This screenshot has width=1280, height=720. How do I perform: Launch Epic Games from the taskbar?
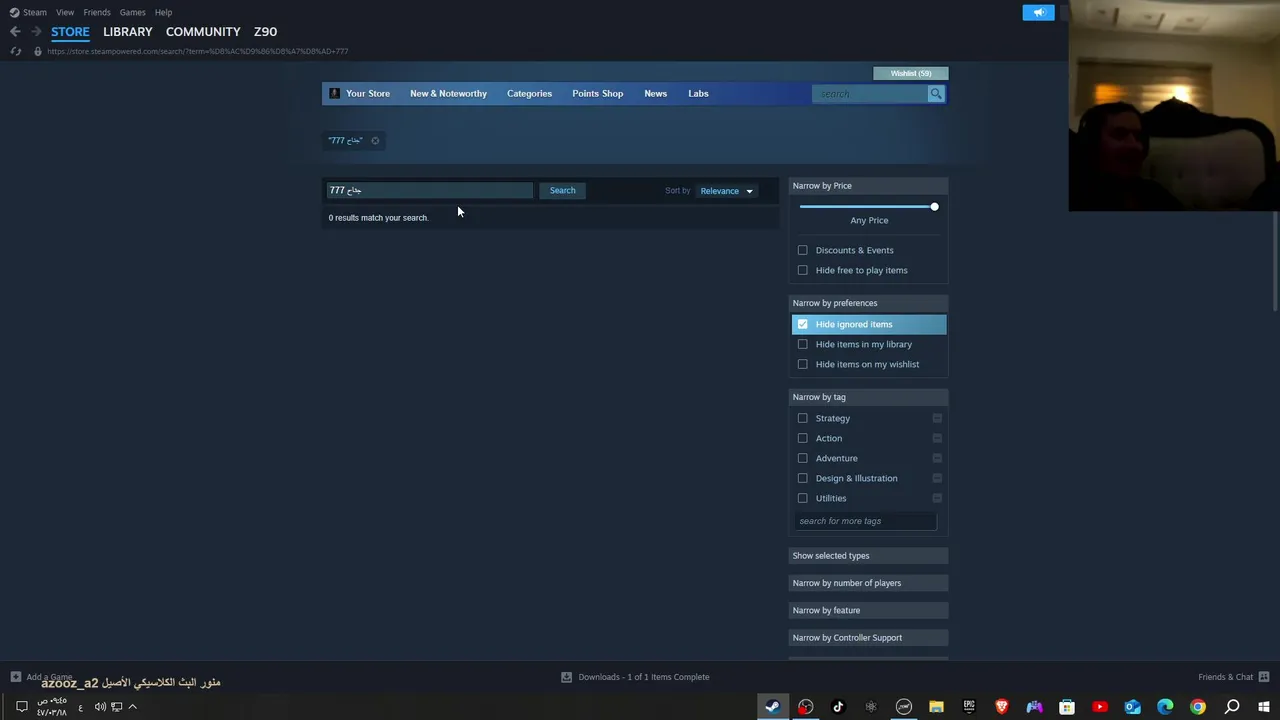(969, 707)
